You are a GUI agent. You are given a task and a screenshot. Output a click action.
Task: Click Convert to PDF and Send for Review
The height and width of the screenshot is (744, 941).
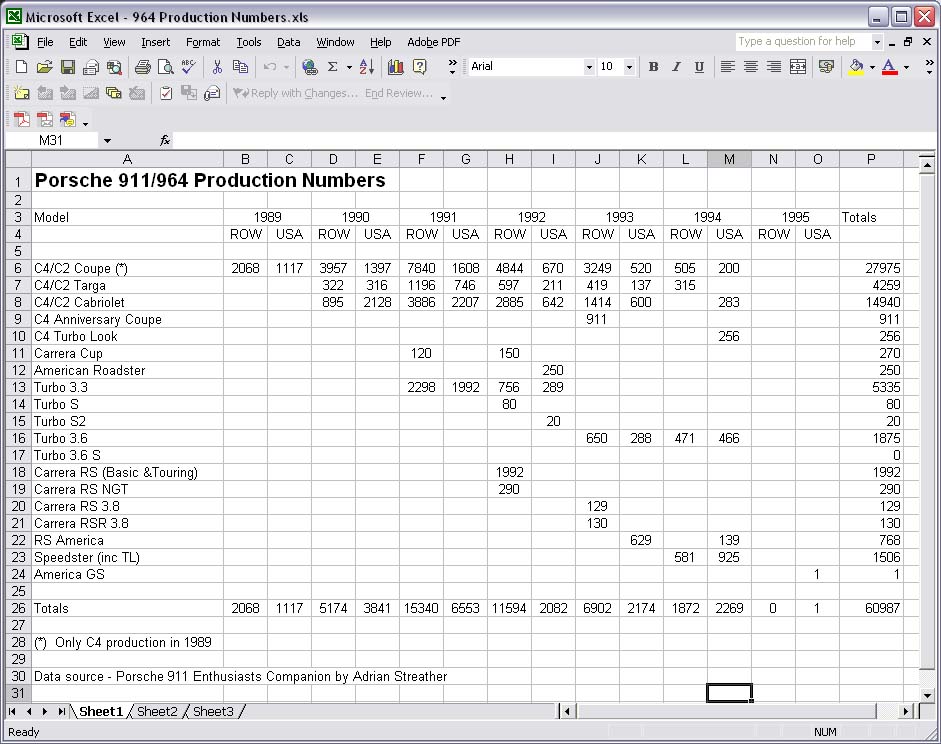coord(67,119)
